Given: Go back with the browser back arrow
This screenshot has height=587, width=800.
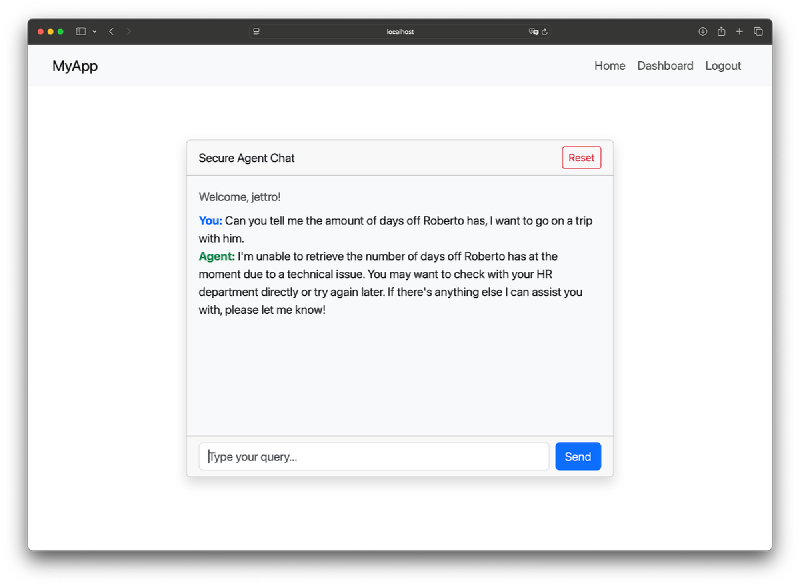Looking at the screenshot, I should (x=111, y=32).
